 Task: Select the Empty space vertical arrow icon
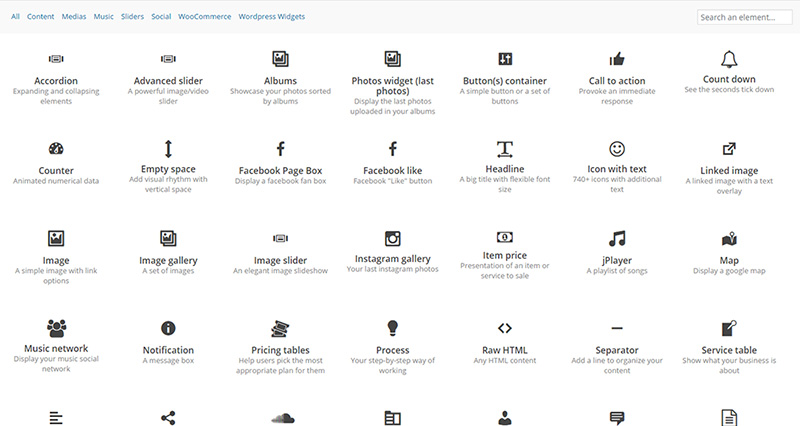pos(168,149)
